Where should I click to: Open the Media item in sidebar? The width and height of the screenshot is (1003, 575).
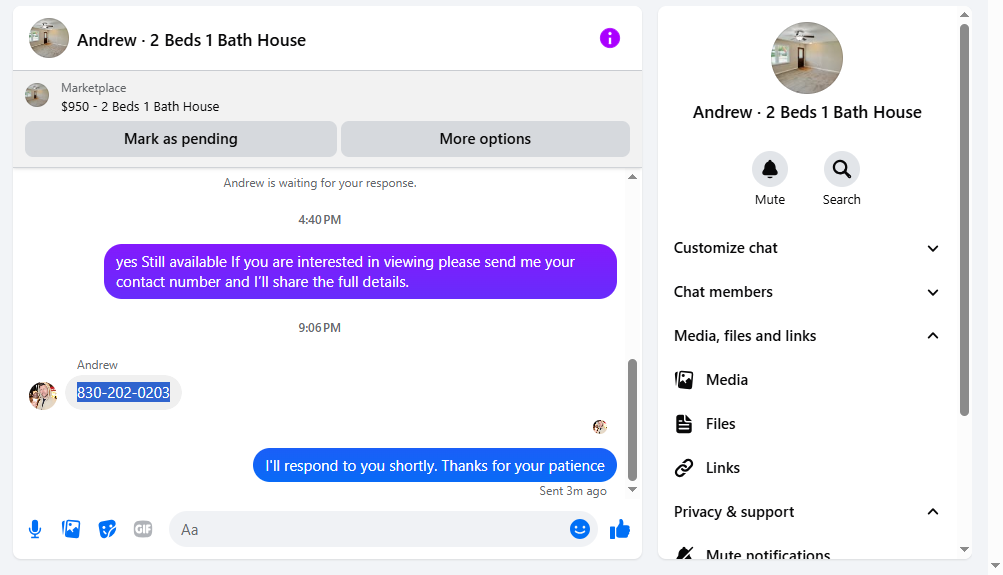[x=807, y=380]
